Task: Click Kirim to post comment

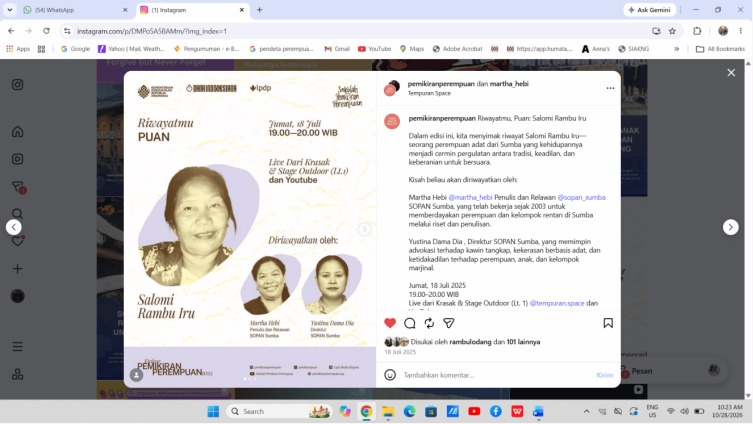Action: point(604,375)
